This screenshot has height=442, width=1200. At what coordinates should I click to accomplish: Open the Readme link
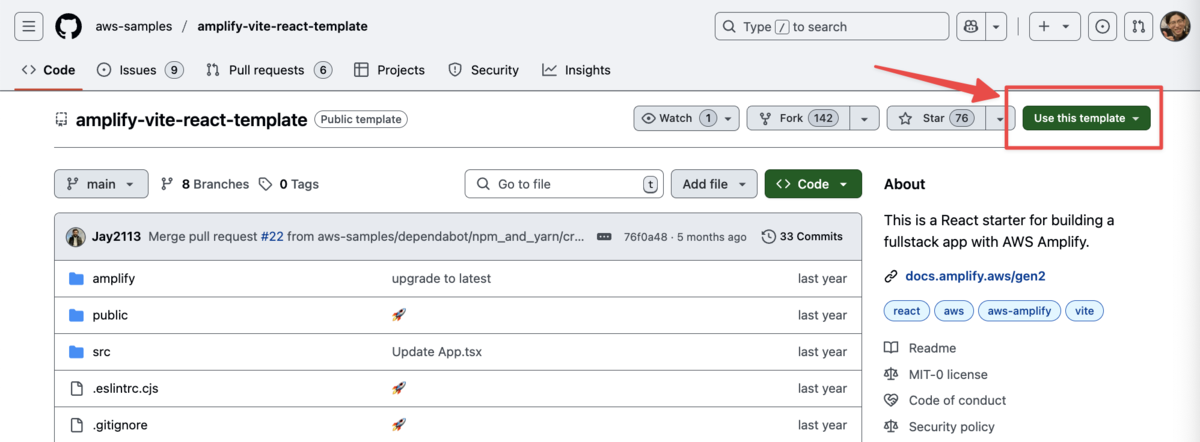932,348
